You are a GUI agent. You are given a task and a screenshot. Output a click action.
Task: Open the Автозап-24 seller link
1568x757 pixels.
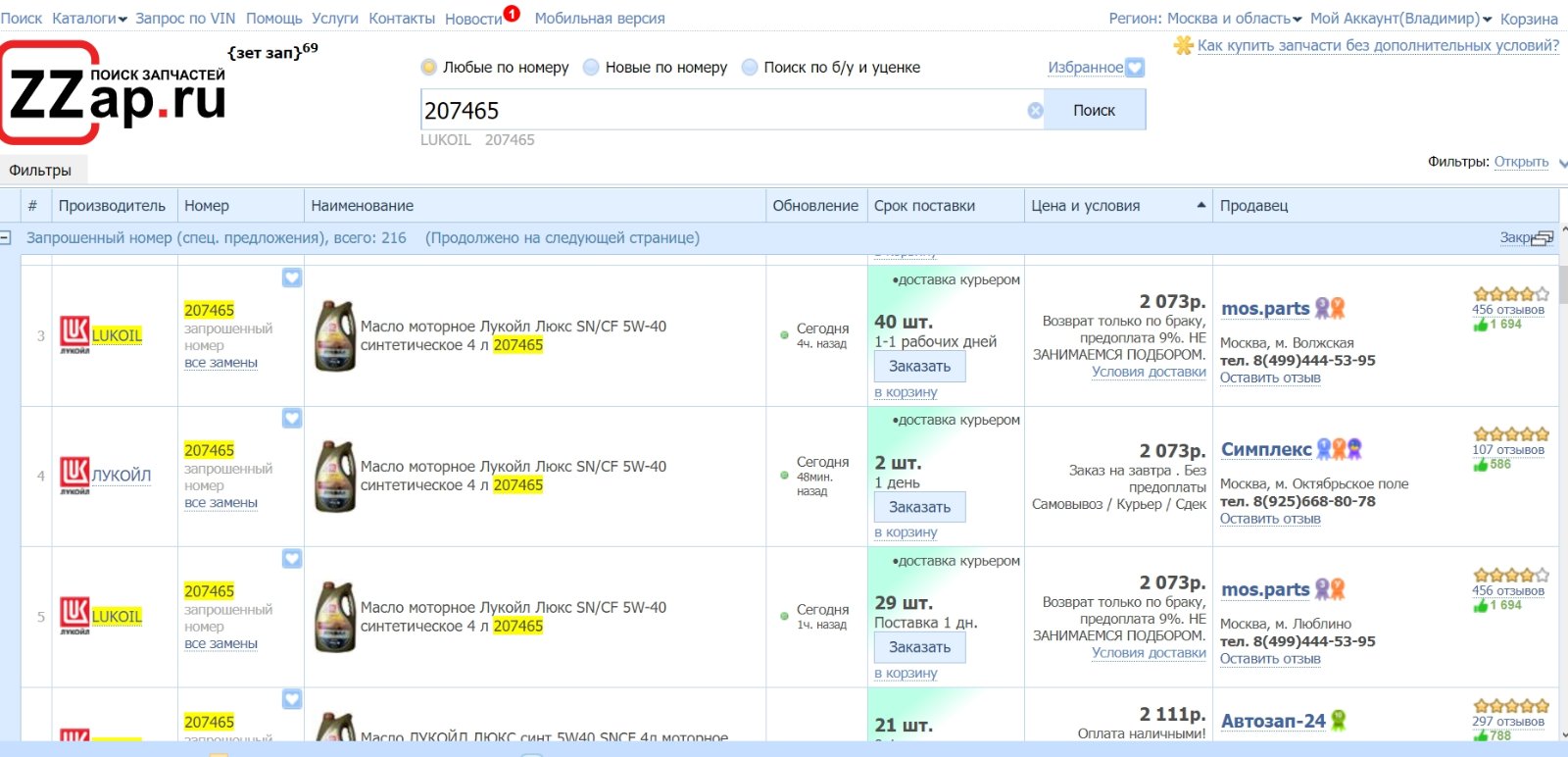pyautogui.click(x=1273, y=721)
